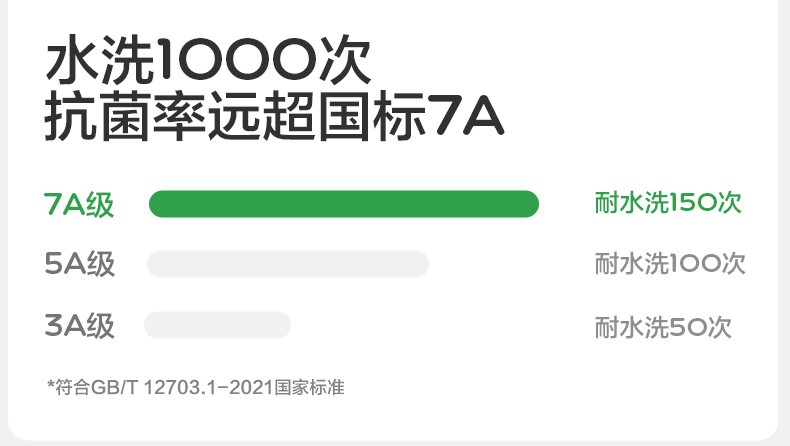Click the short gray 3A级 bar
Screen dimensions: 790x446
(217, 325)
